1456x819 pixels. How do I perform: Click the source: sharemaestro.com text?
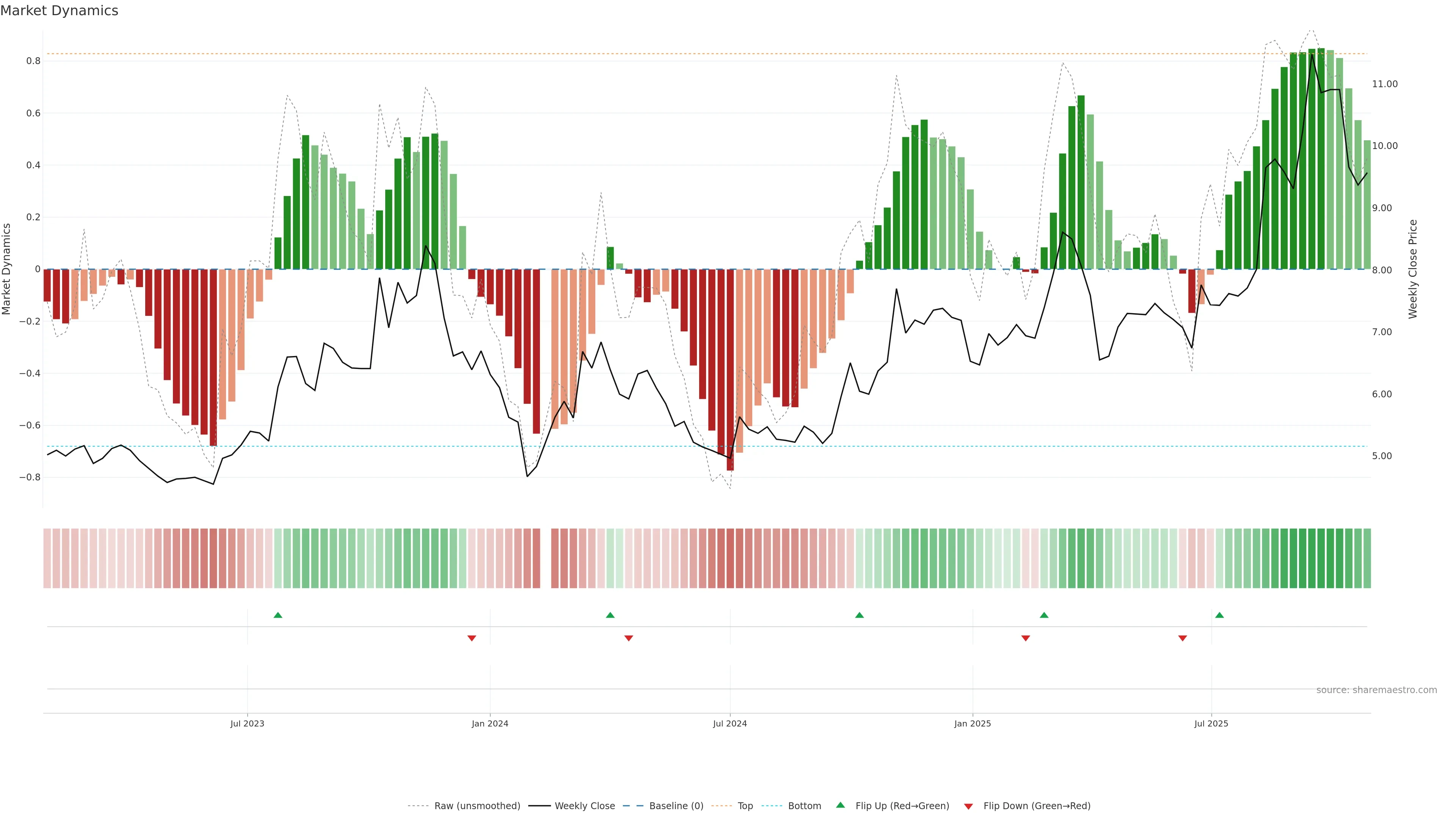click(1376, 690)
